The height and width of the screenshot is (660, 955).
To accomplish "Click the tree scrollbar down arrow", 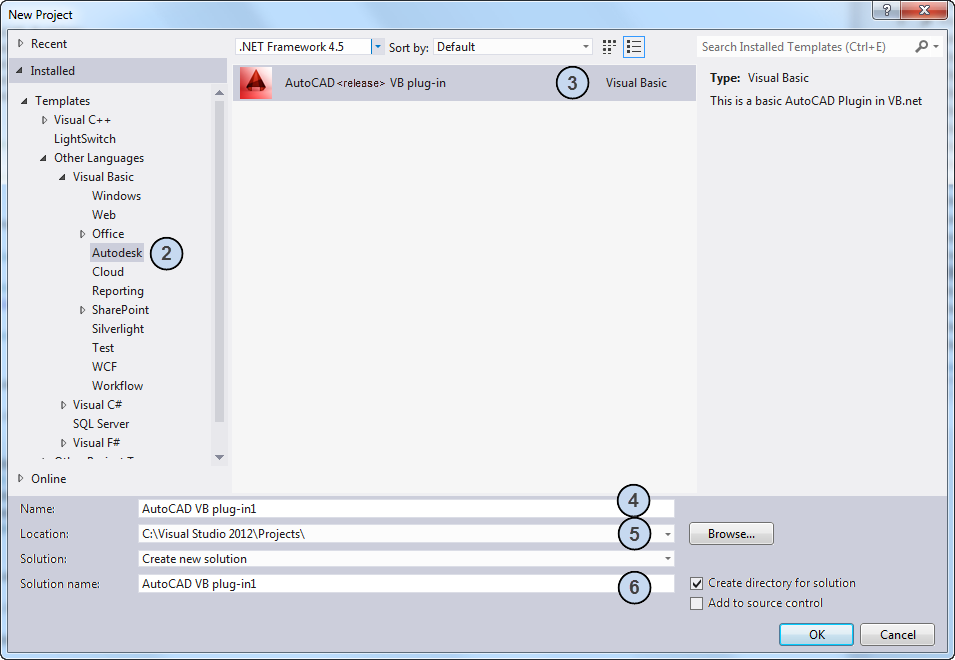I will click(219, 458).
